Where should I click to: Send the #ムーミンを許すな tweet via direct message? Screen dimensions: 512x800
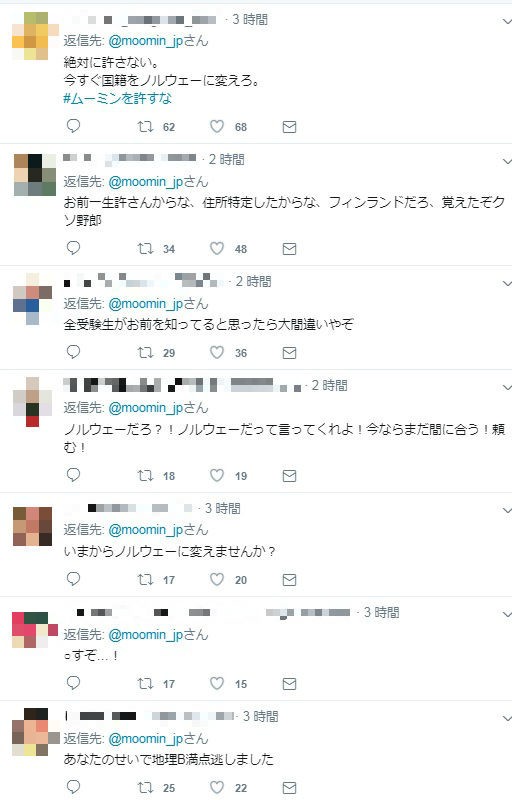click(x=289, y=127)
